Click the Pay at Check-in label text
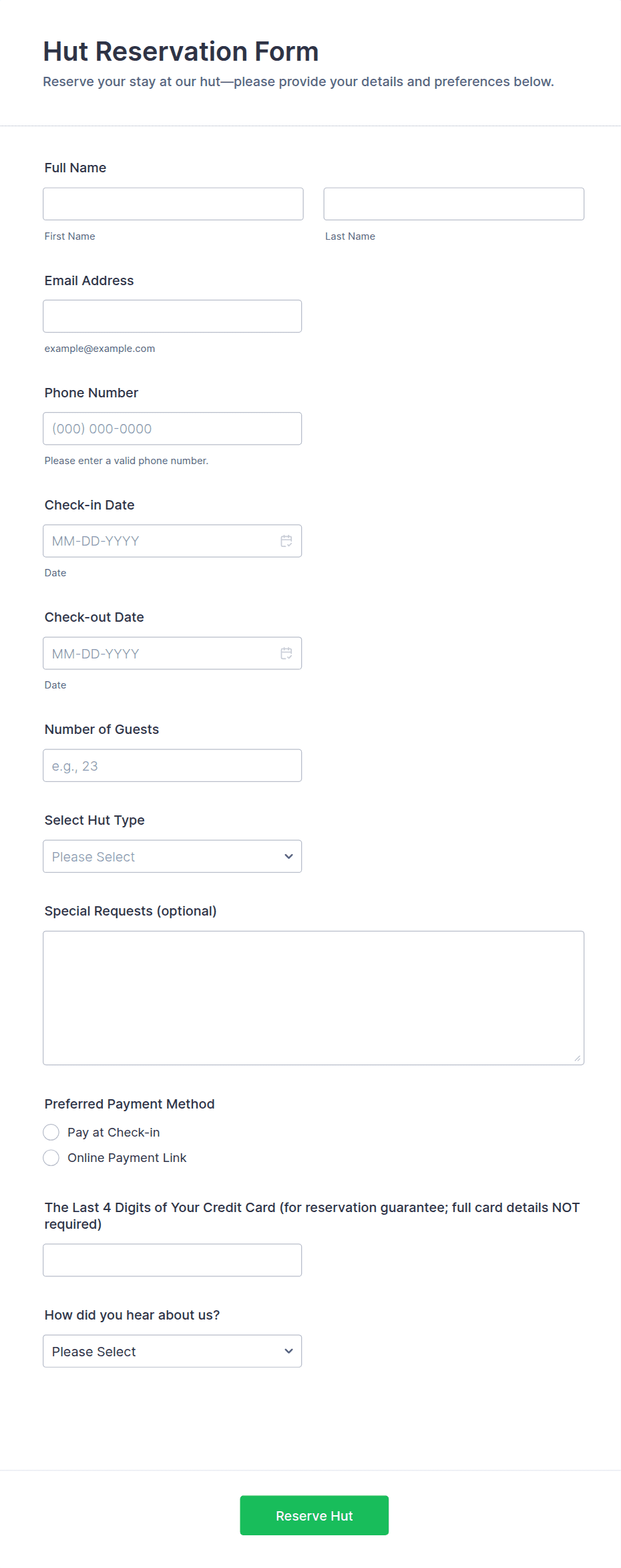This screenshot has width=621, height=1568. click(114, 1132)
